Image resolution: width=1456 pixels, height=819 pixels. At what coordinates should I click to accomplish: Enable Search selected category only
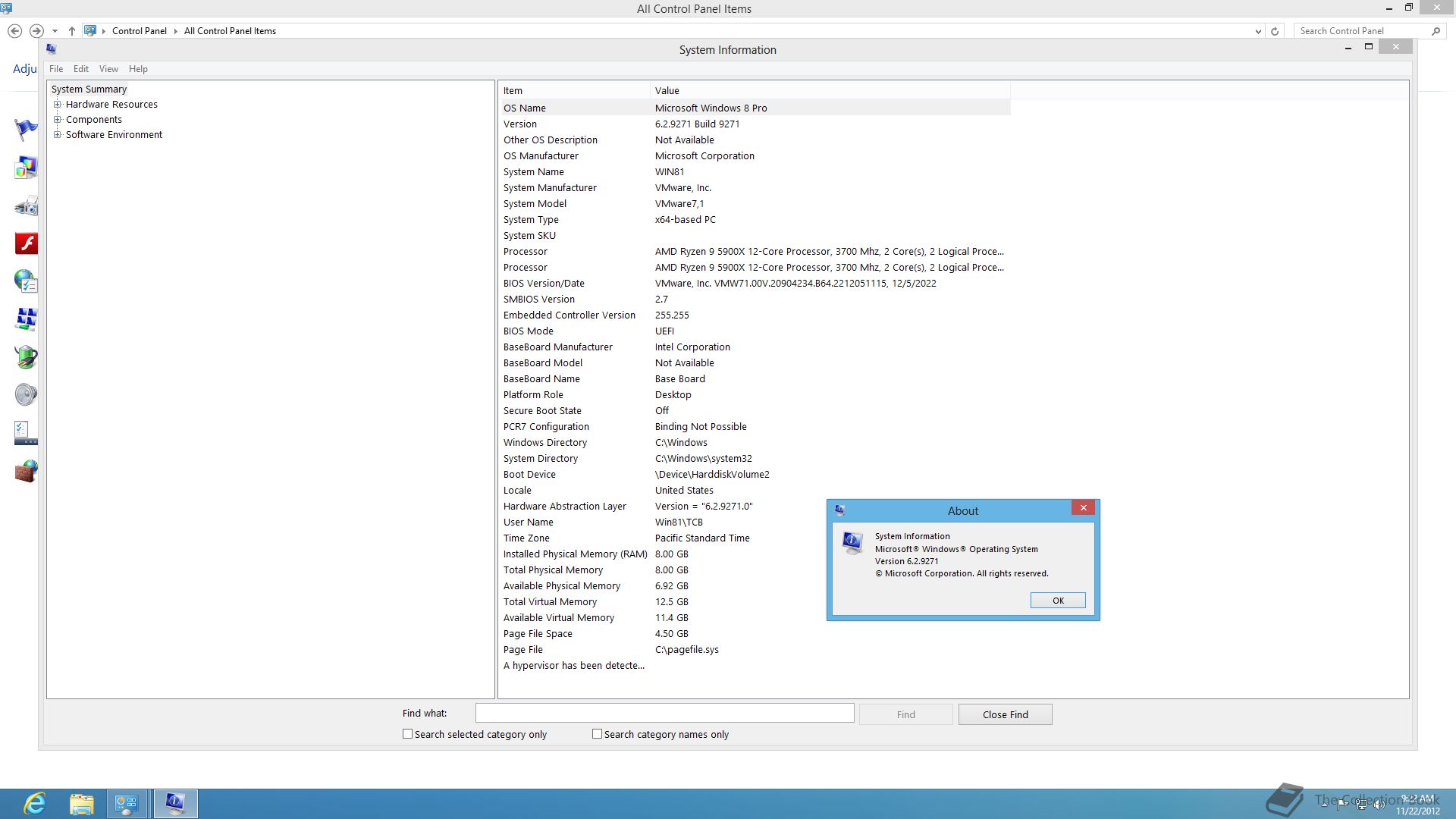tap(407, 734)
